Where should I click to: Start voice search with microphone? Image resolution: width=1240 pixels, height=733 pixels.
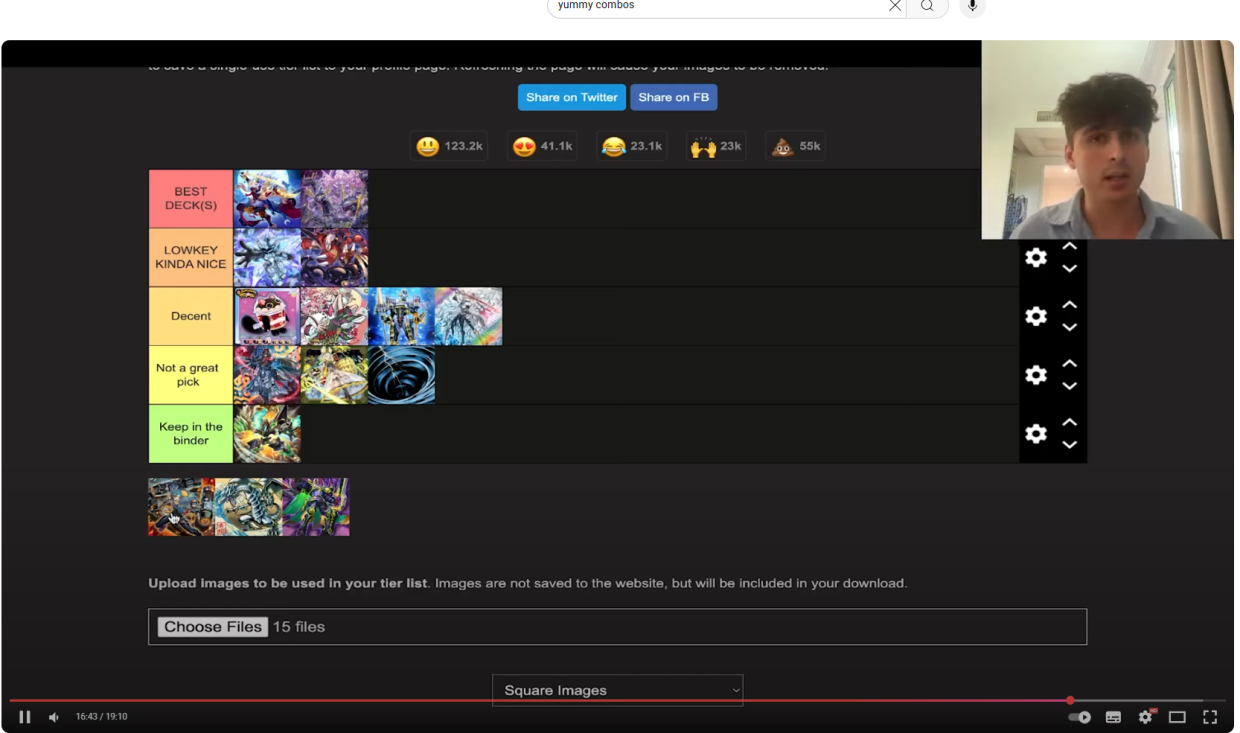pos(972,6)
